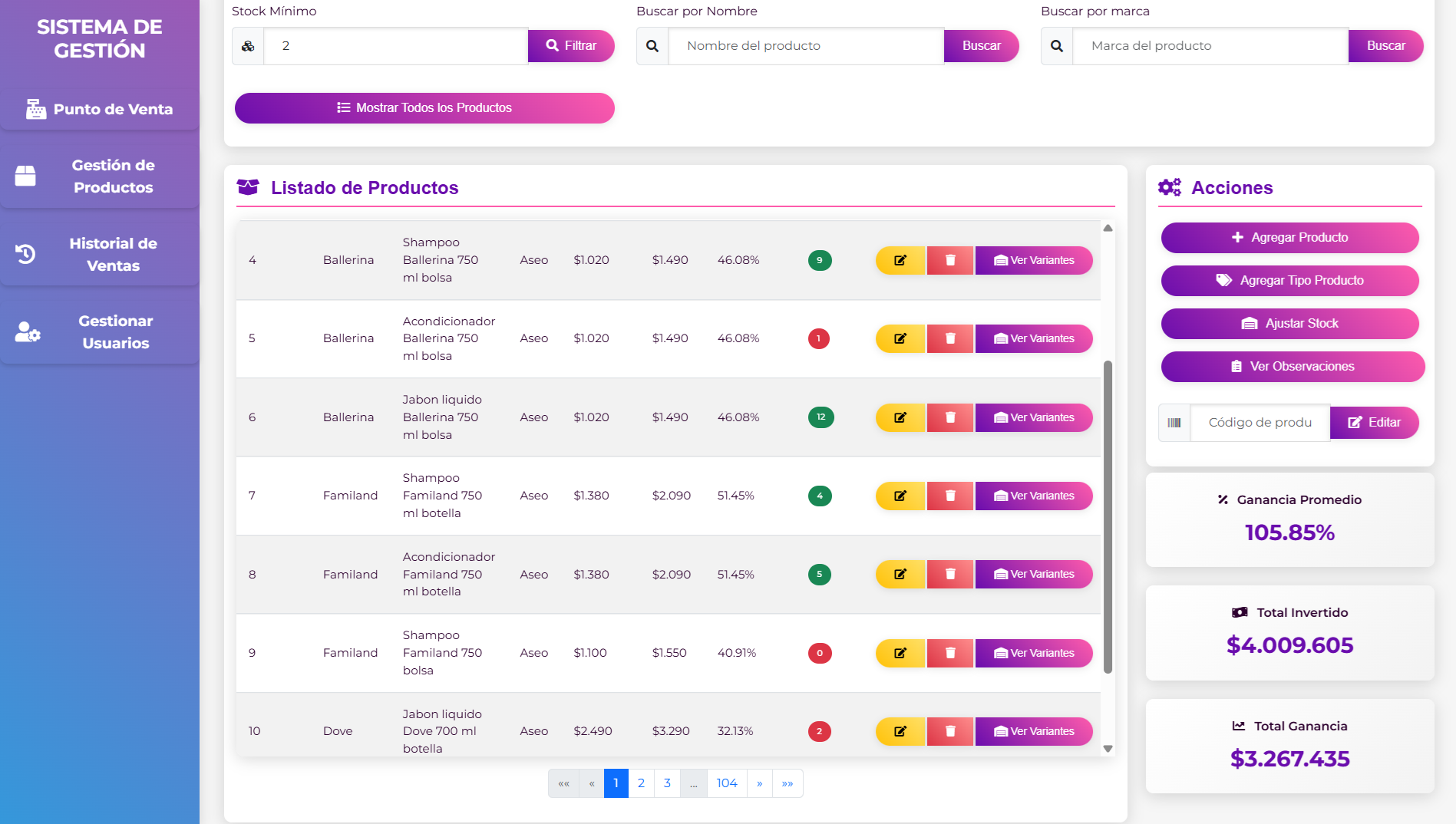Click the magnifier icon next to Nombre del producto

point(652,46)
